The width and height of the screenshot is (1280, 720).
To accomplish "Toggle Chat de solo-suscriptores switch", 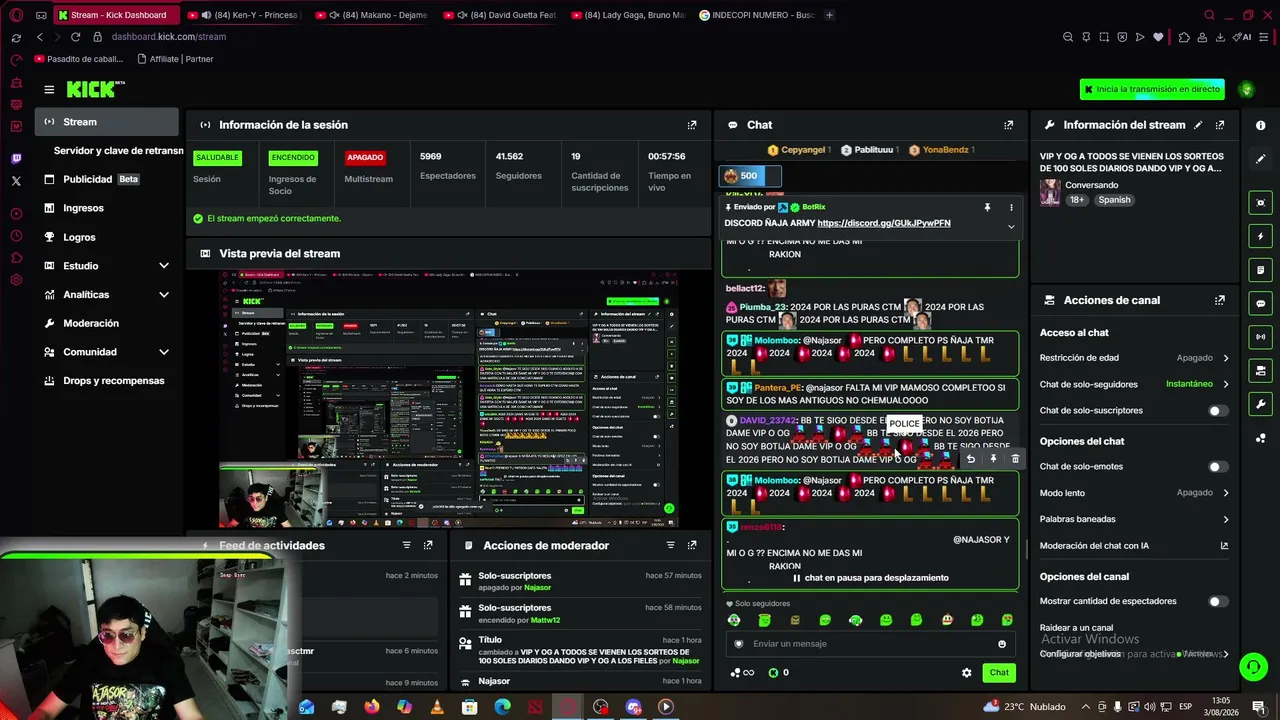I will (x=1218, y=411).
